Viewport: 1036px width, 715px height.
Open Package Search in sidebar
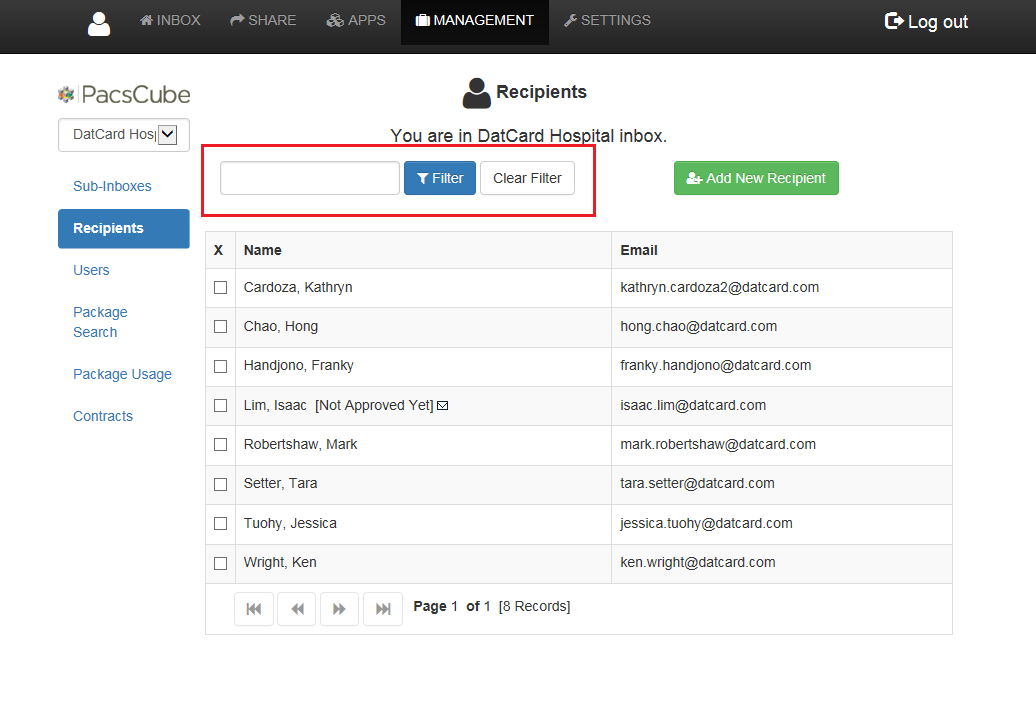100,322
